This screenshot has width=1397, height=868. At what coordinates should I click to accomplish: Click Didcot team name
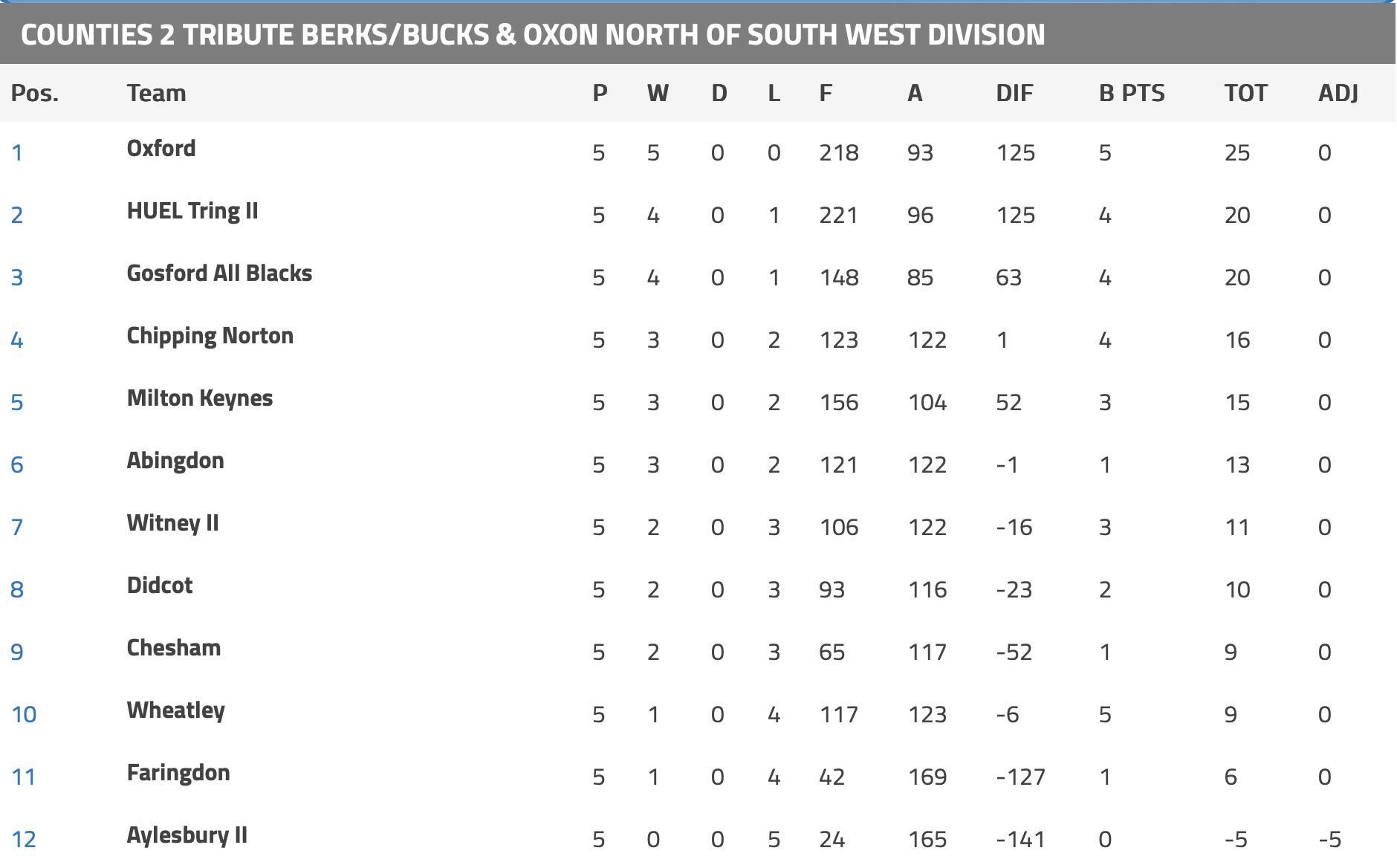[x=160, y=586]
